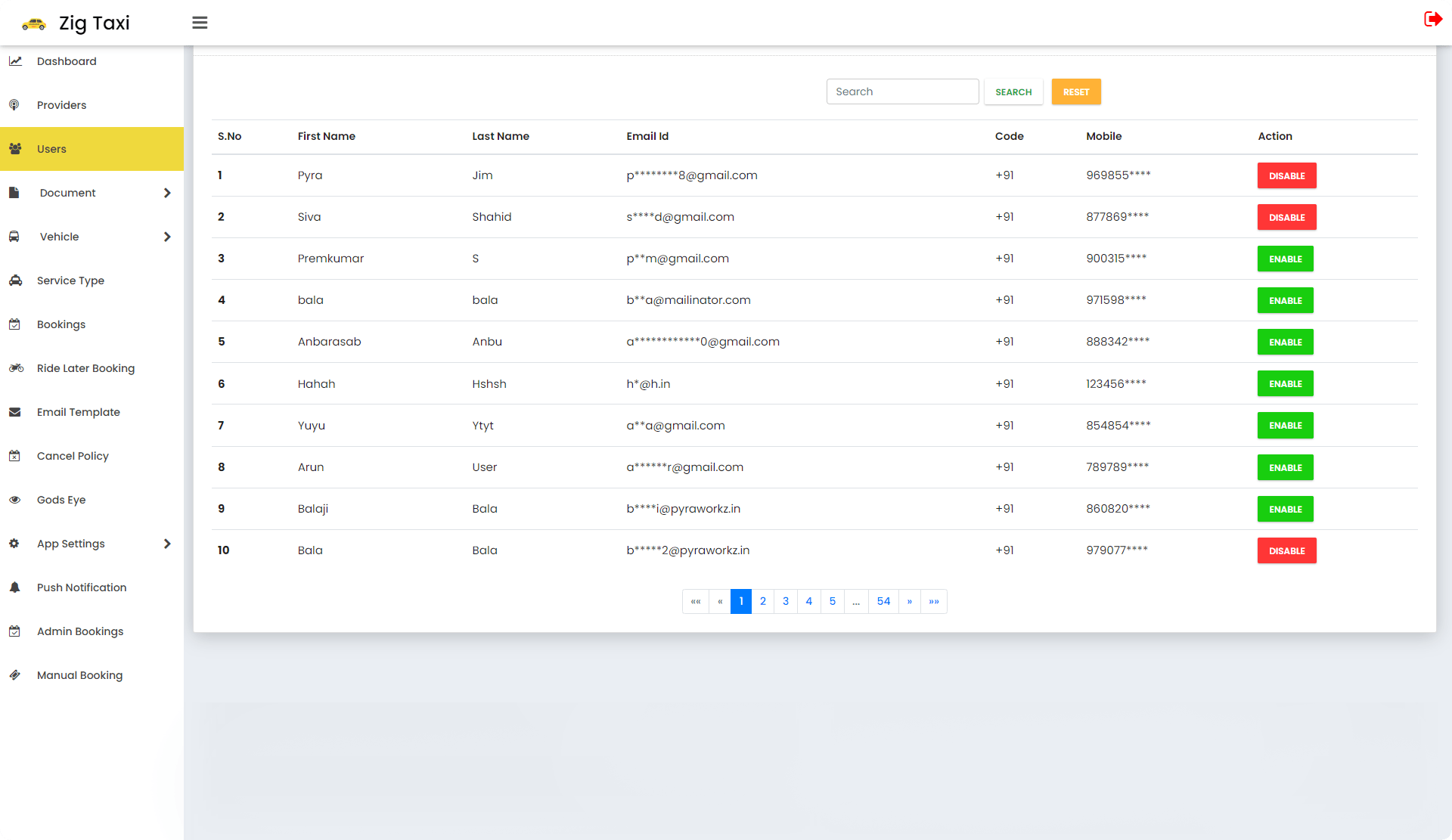
Task: Click the Email Id column header
Action: [647, 136]
